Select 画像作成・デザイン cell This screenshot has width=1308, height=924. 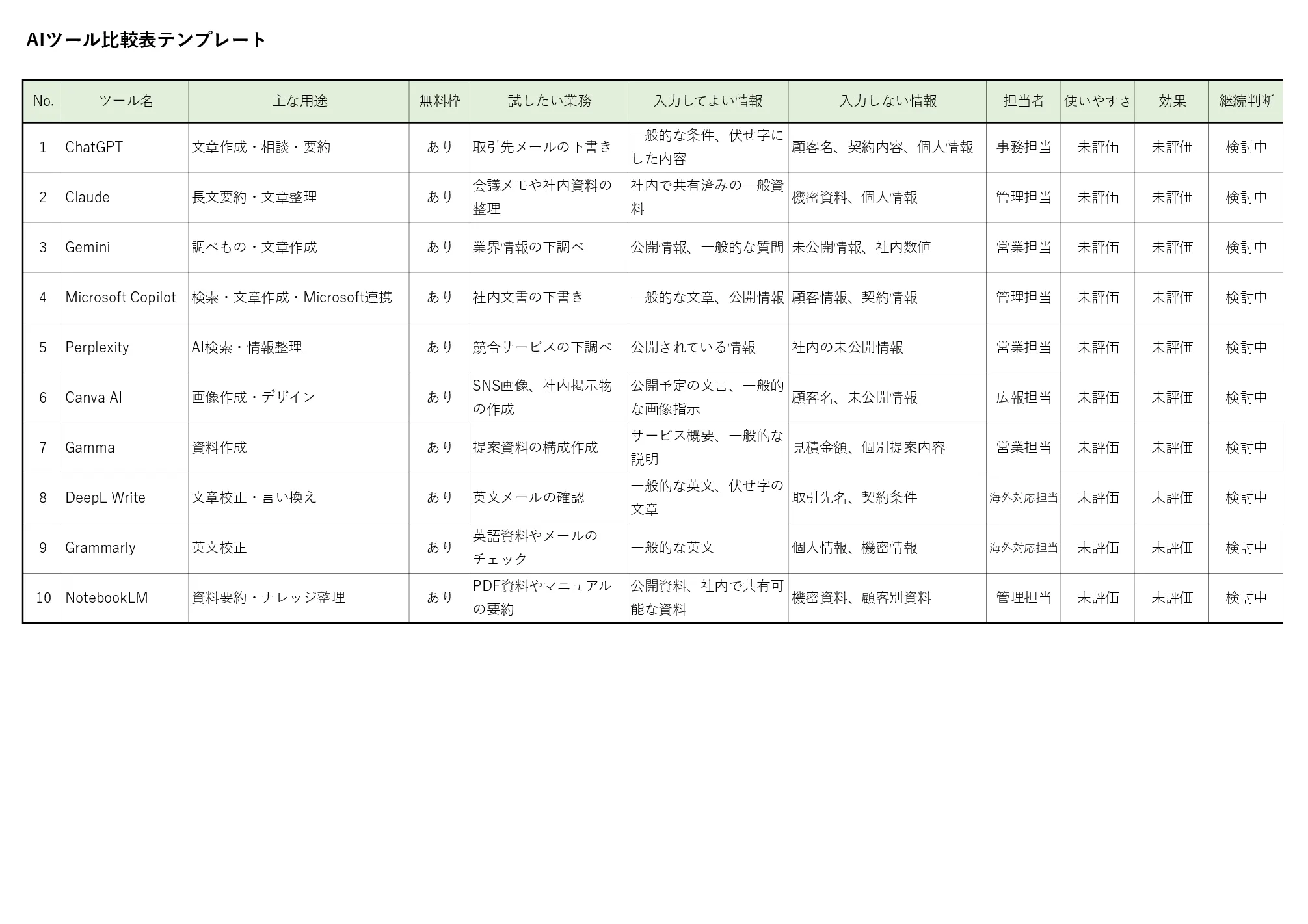tap(299, 398)
